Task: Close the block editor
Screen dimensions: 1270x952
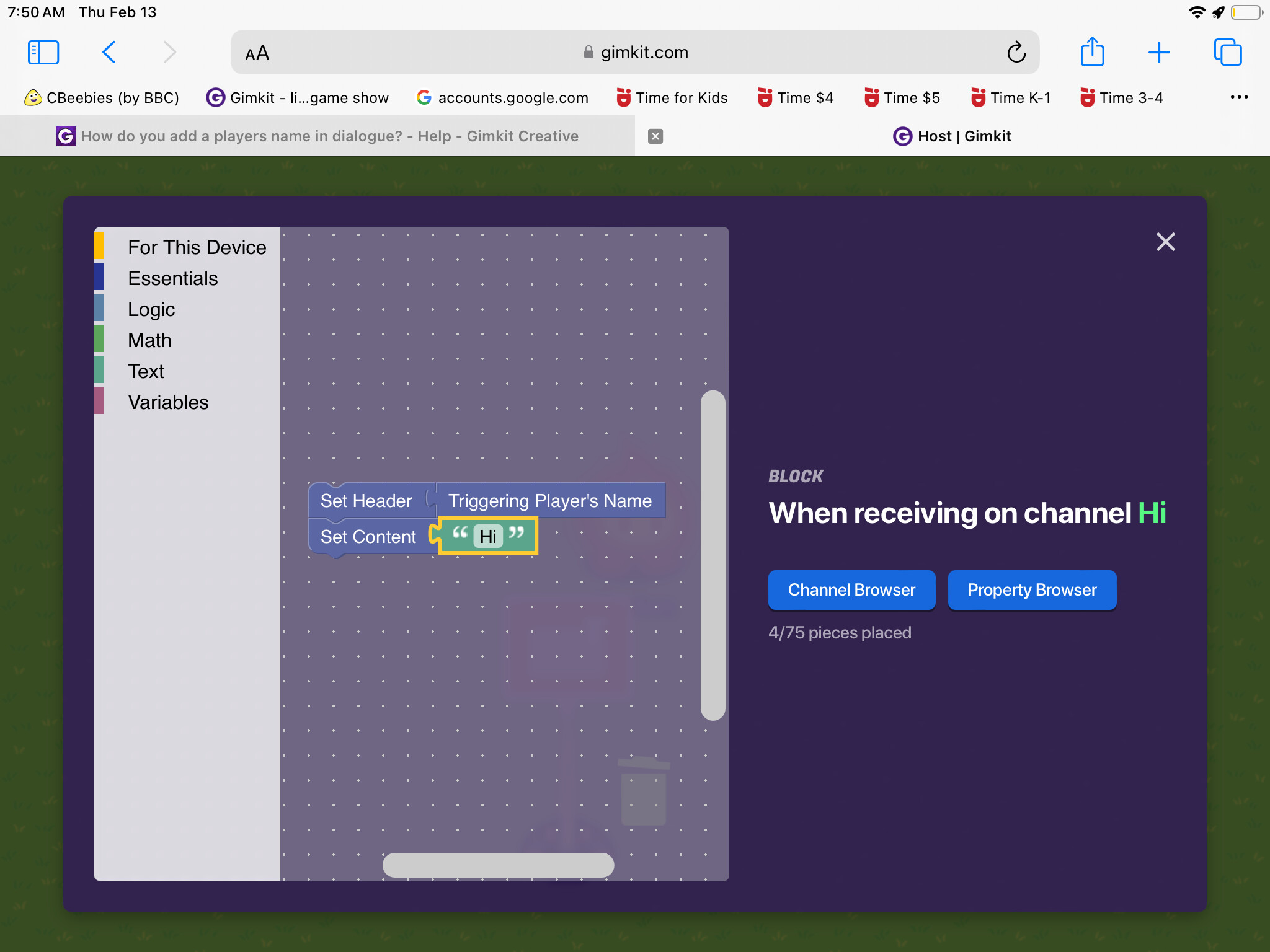Action: pyautogui.click(x=1165, y=242)
